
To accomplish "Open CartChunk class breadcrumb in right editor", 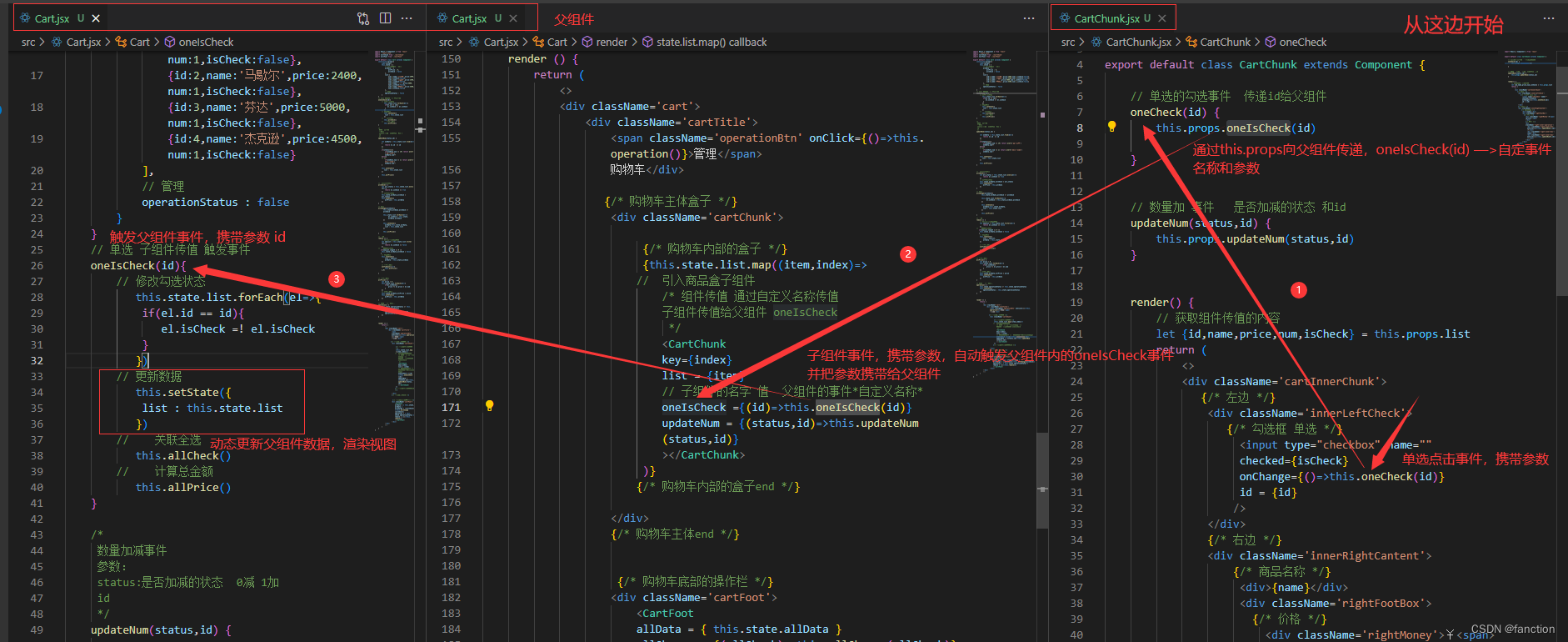I will point(1218,42).
